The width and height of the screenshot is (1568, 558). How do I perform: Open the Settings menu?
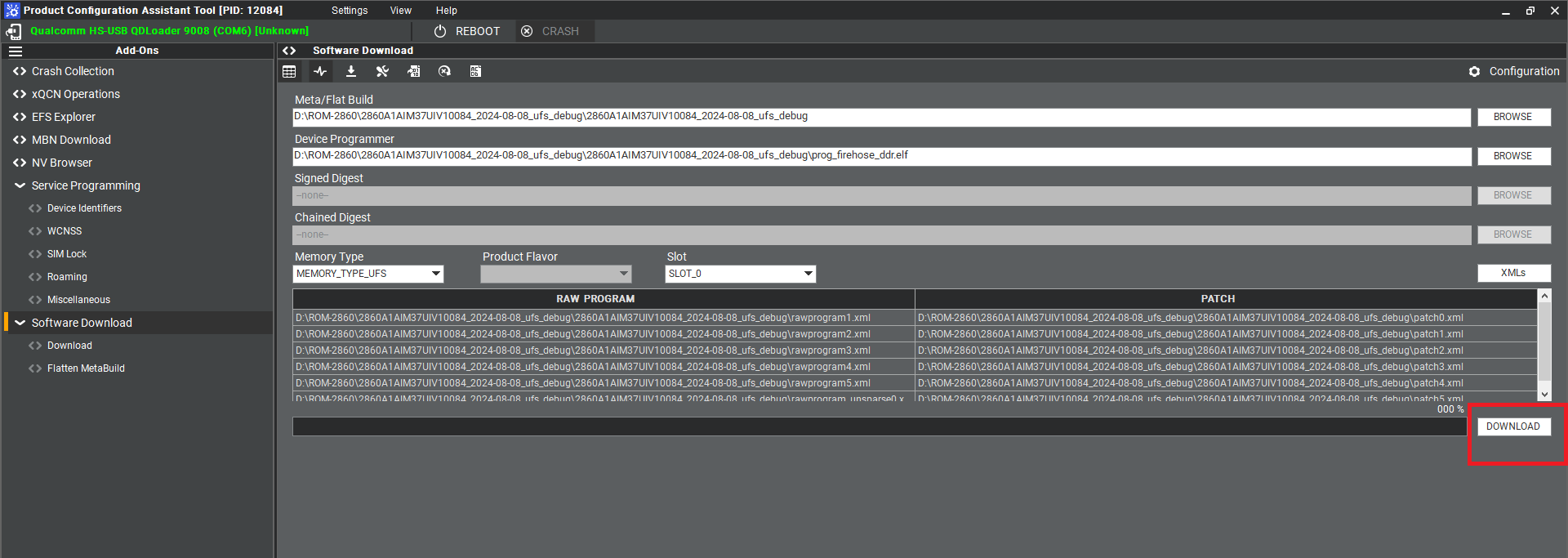[x=350, y=11]
